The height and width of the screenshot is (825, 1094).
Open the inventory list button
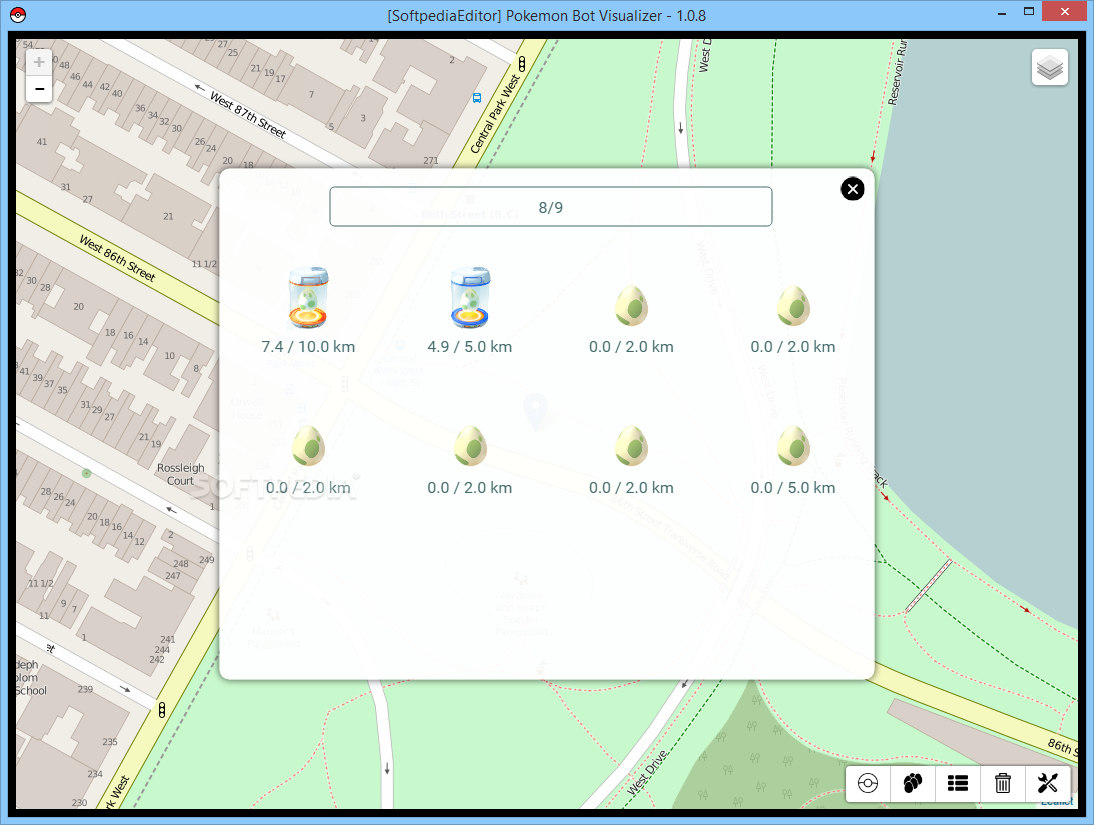tap(957, 783)
